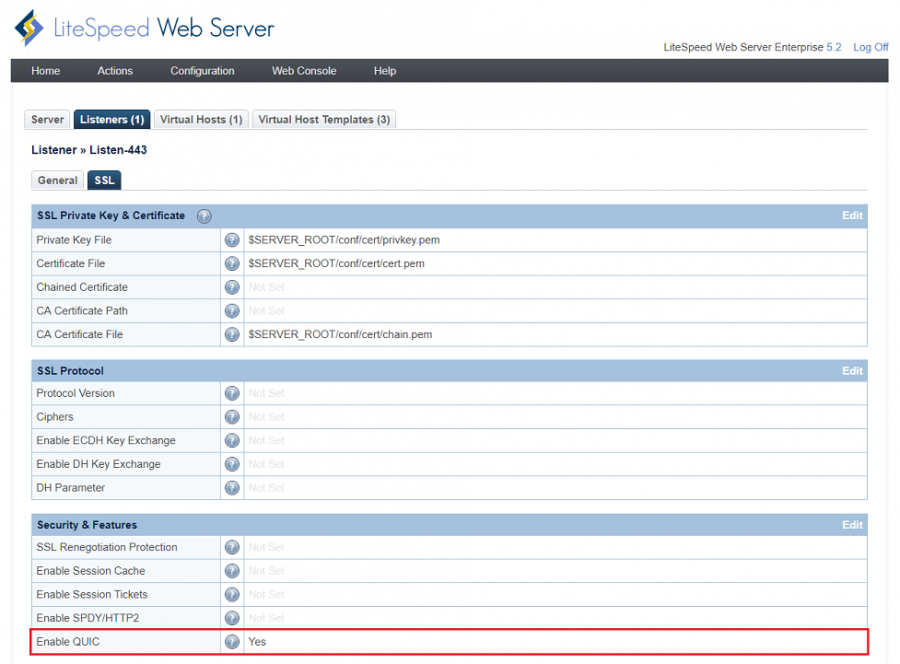900x664 pixels.
Task: Show help for Protocol Version
Action: [232, 393]
